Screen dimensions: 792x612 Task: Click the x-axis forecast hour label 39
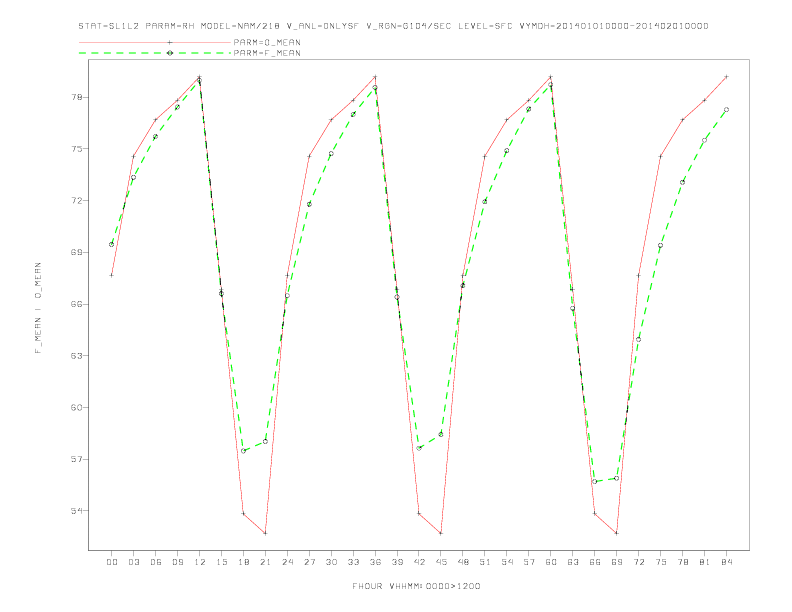point(397,562)
